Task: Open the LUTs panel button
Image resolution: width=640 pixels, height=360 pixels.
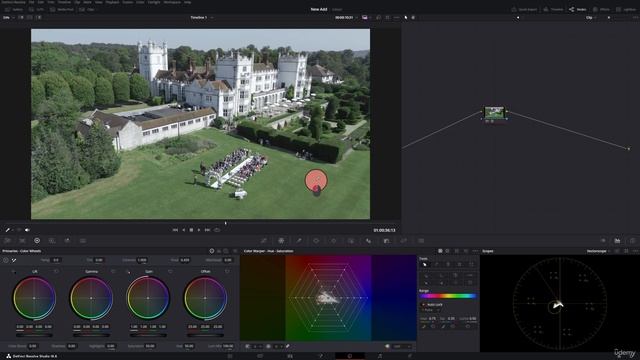Action: 36,9
